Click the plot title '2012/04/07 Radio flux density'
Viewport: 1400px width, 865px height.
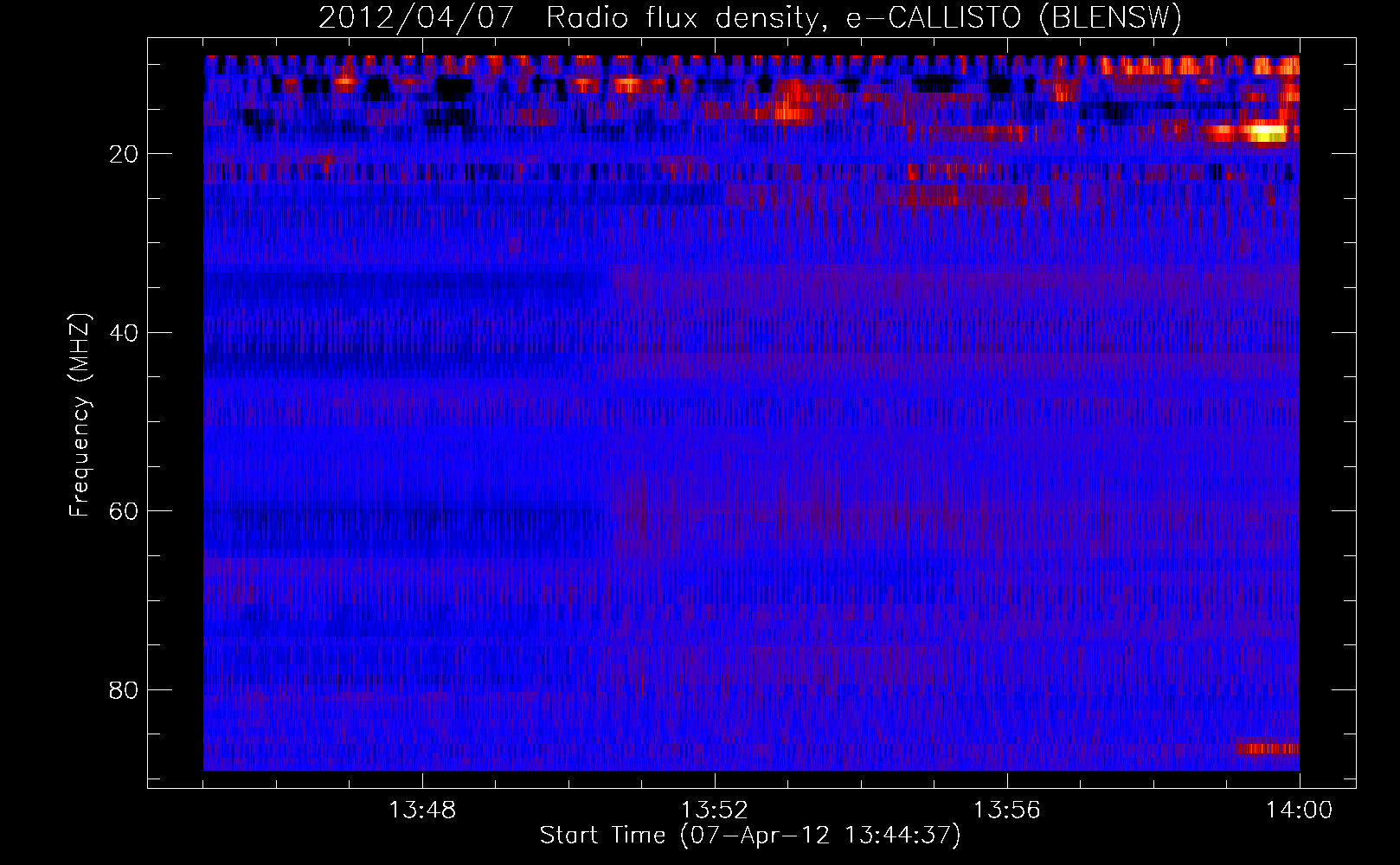[x=567, y=18]
